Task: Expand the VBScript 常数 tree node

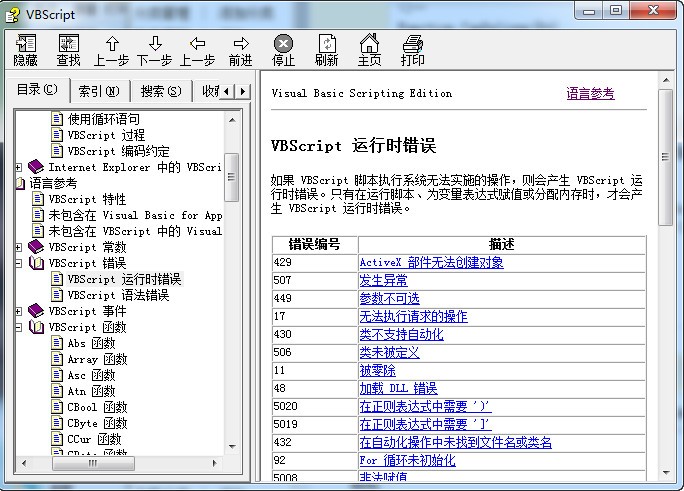Action: 18,247
